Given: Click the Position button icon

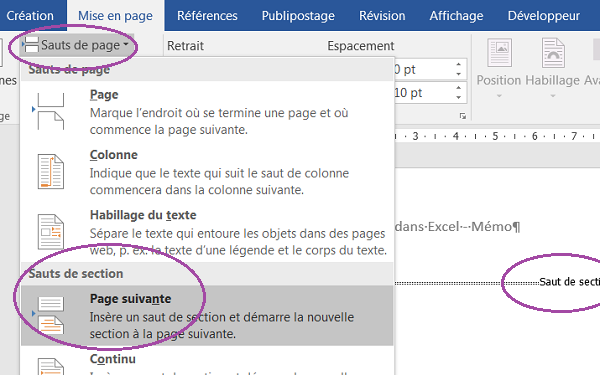Looking at the screenshot, I should [499, 53].
